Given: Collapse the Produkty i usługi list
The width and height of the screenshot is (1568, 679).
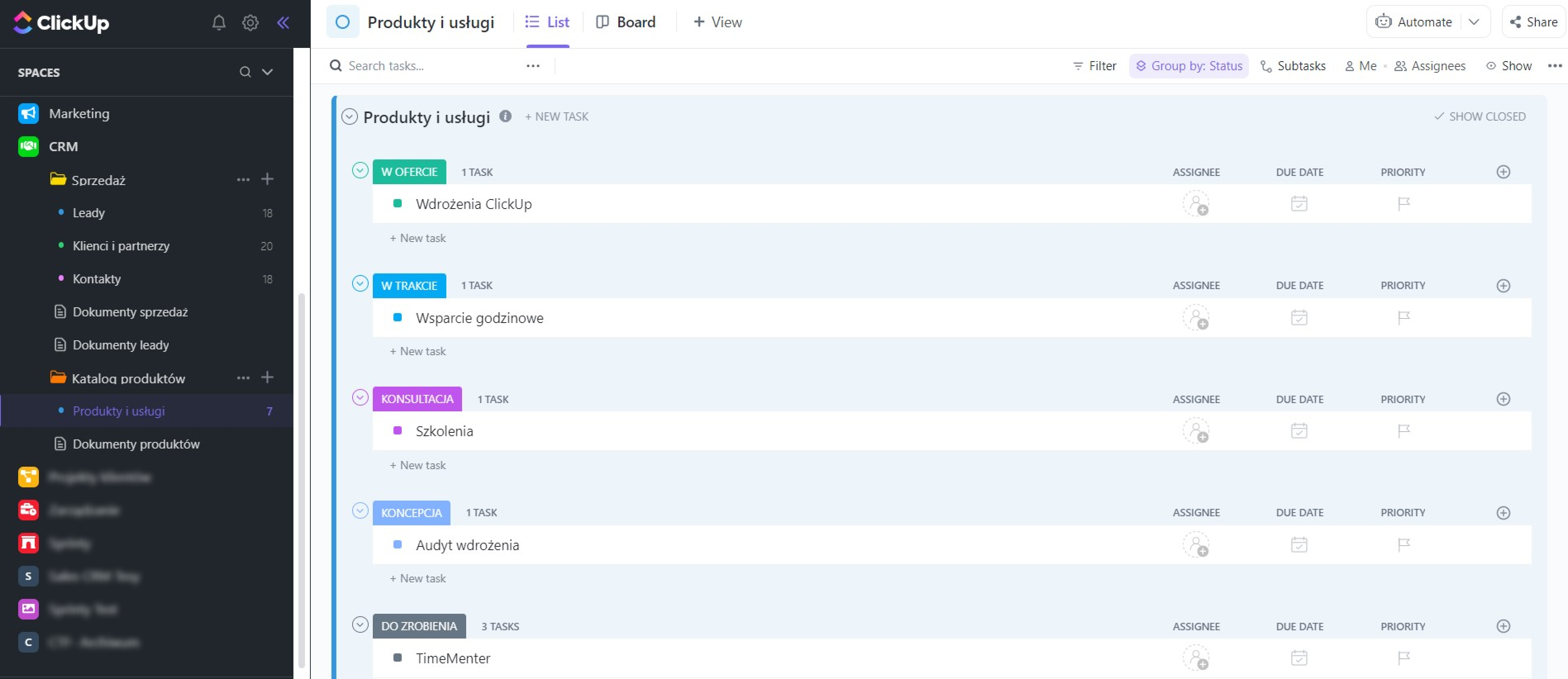Looking at the screenshot, I should (x=349, y=116).
